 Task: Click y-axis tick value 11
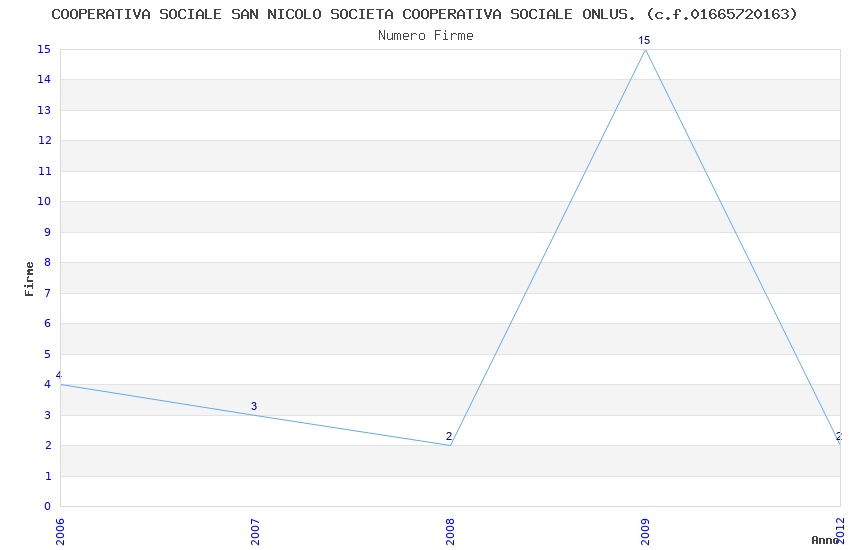click(44, 171)
